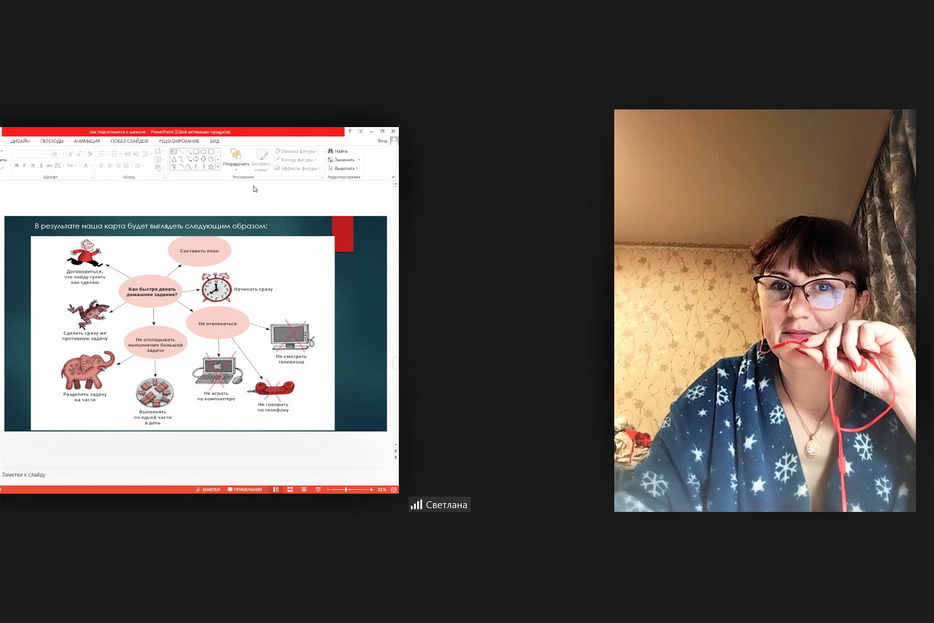The image size is (934, 623).
Task: Expand the Заменить dropdown
Action: 344,160
